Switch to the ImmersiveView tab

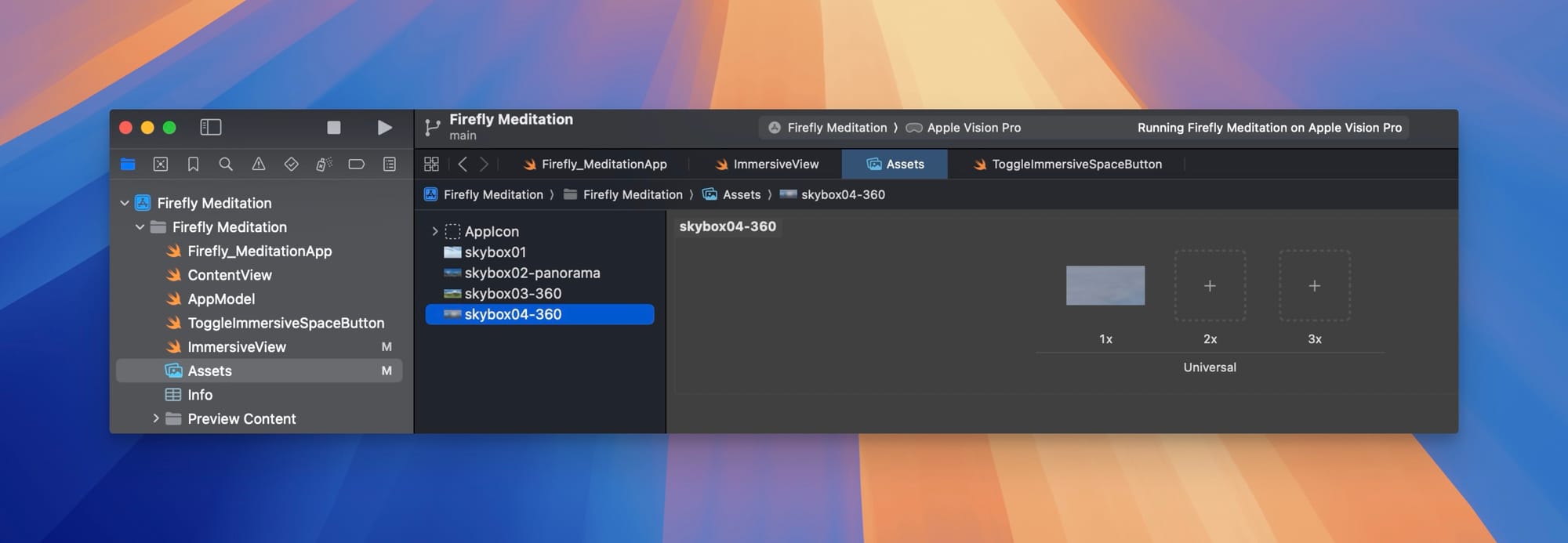pos(767,164)
